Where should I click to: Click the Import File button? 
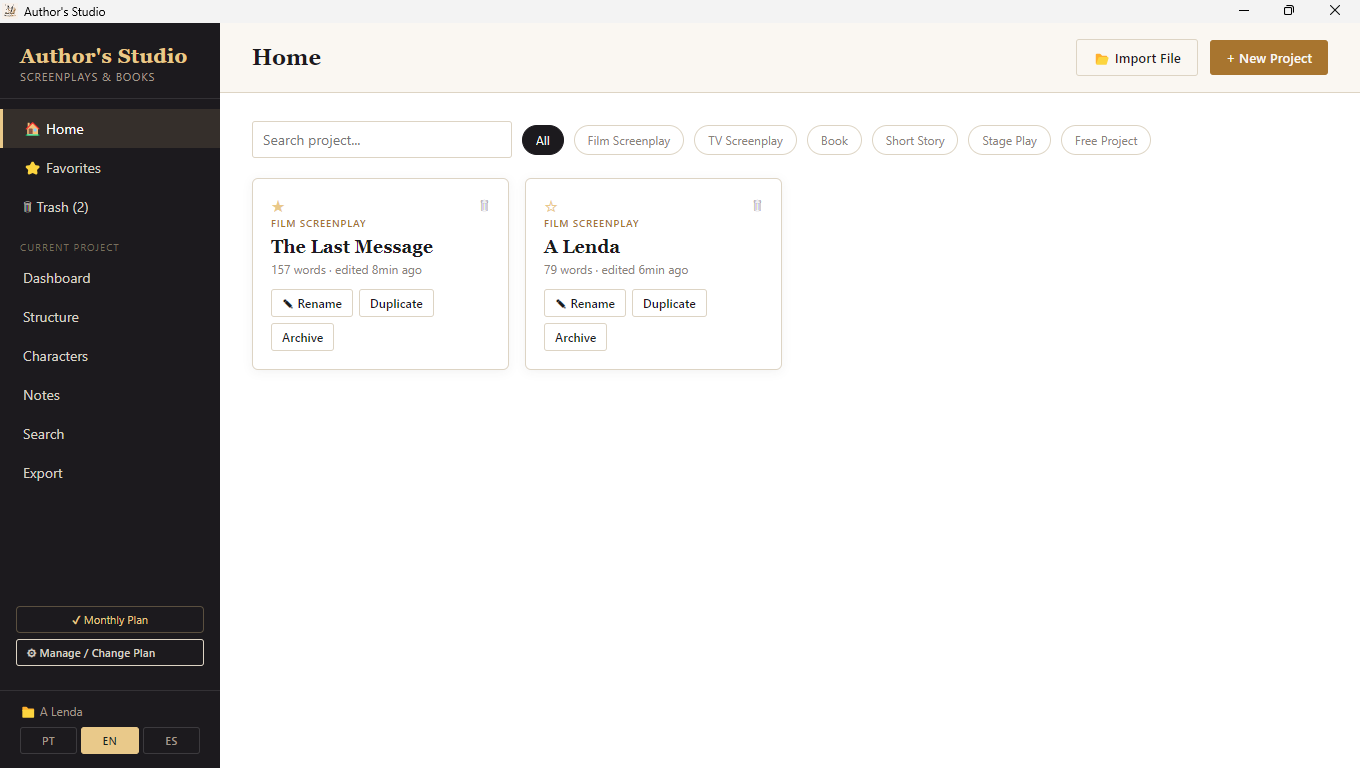(1137, 58)
